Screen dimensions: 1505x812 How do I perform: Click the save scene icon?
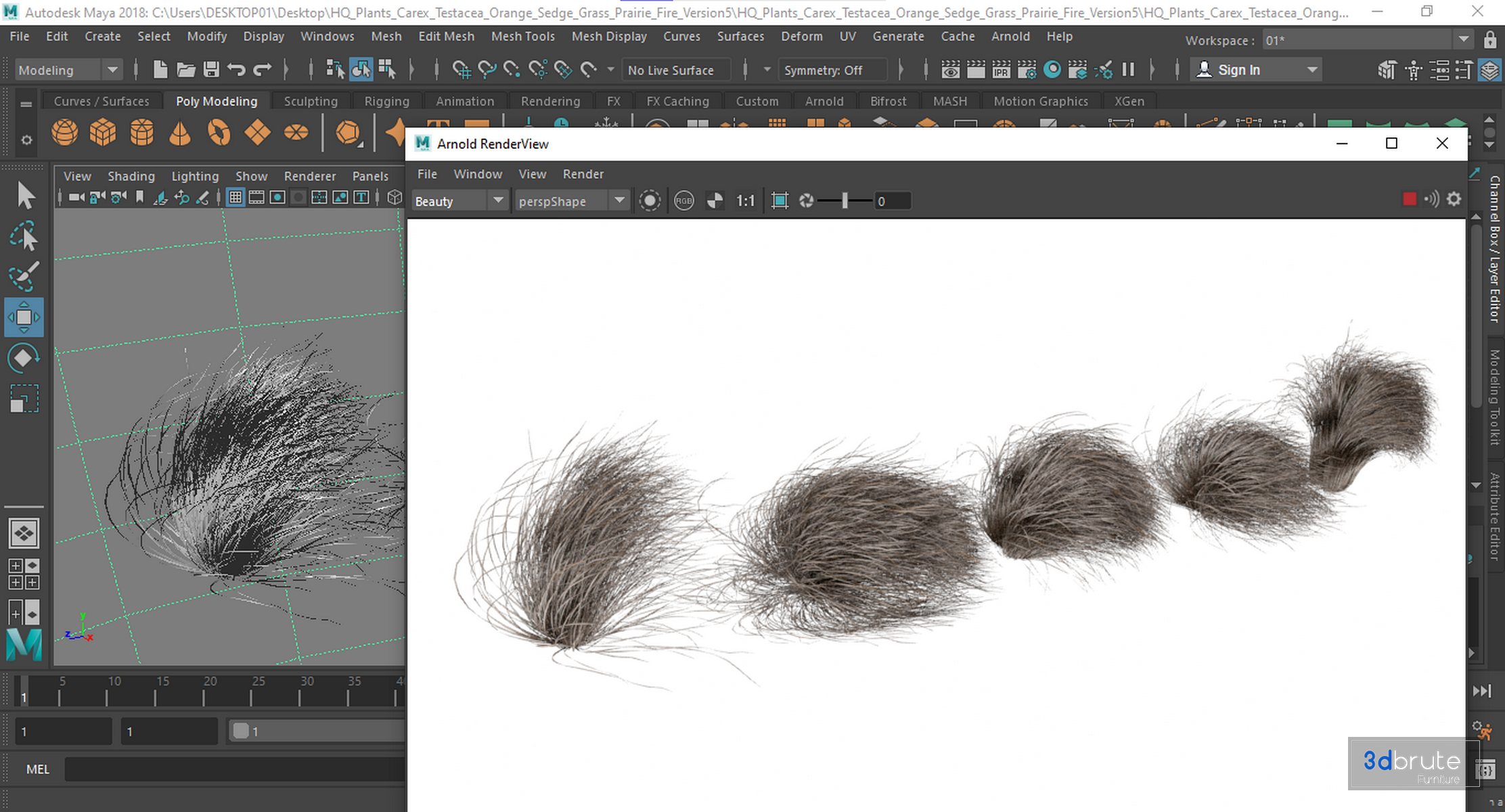(211, 70)
